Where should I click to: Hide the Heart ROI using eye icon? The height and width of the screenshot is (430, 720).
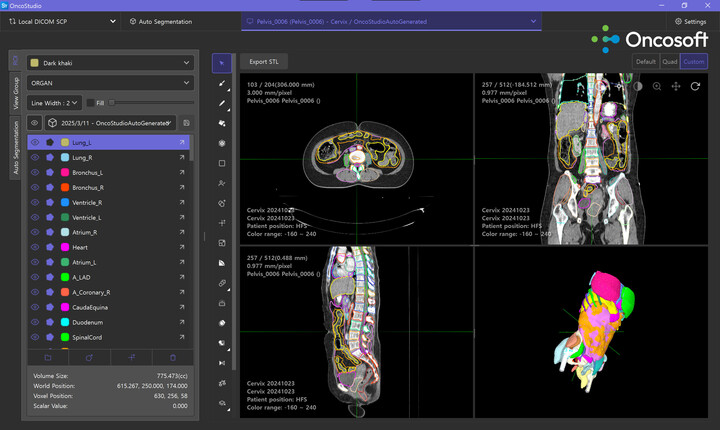[35, 247]
